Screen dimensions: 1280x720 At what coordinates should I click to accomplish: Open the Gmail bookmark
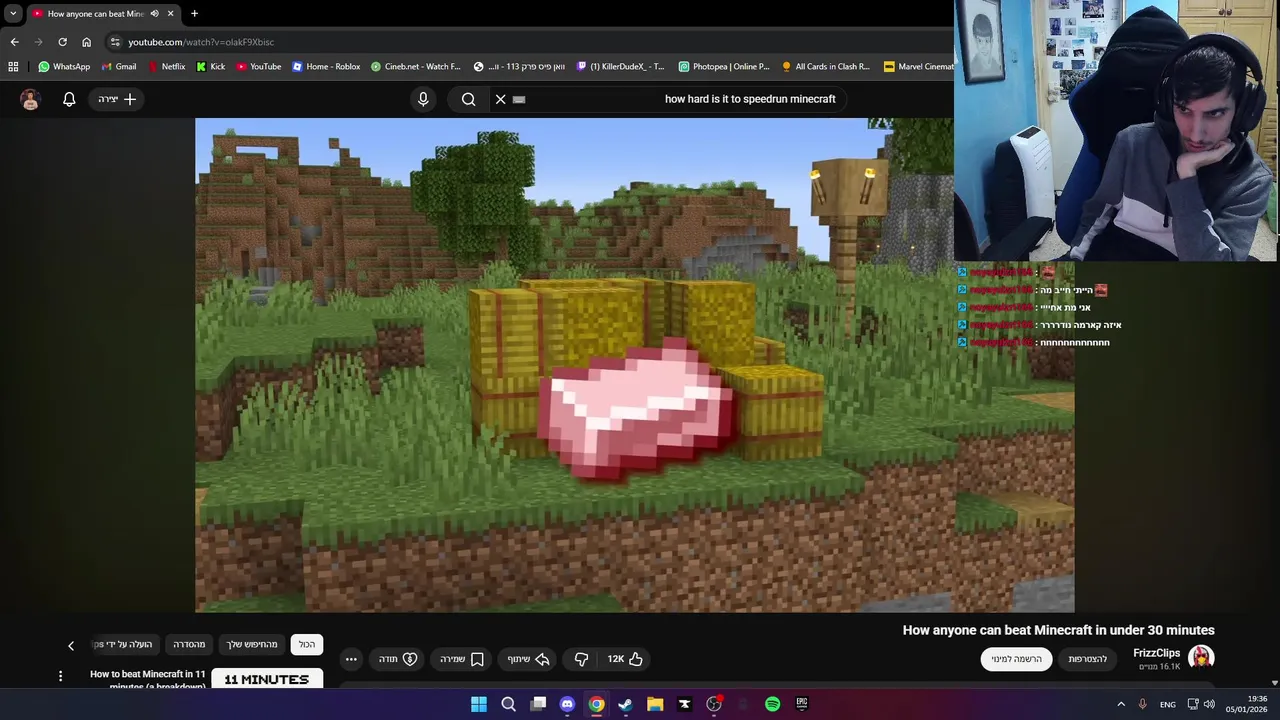pos(119,67)
